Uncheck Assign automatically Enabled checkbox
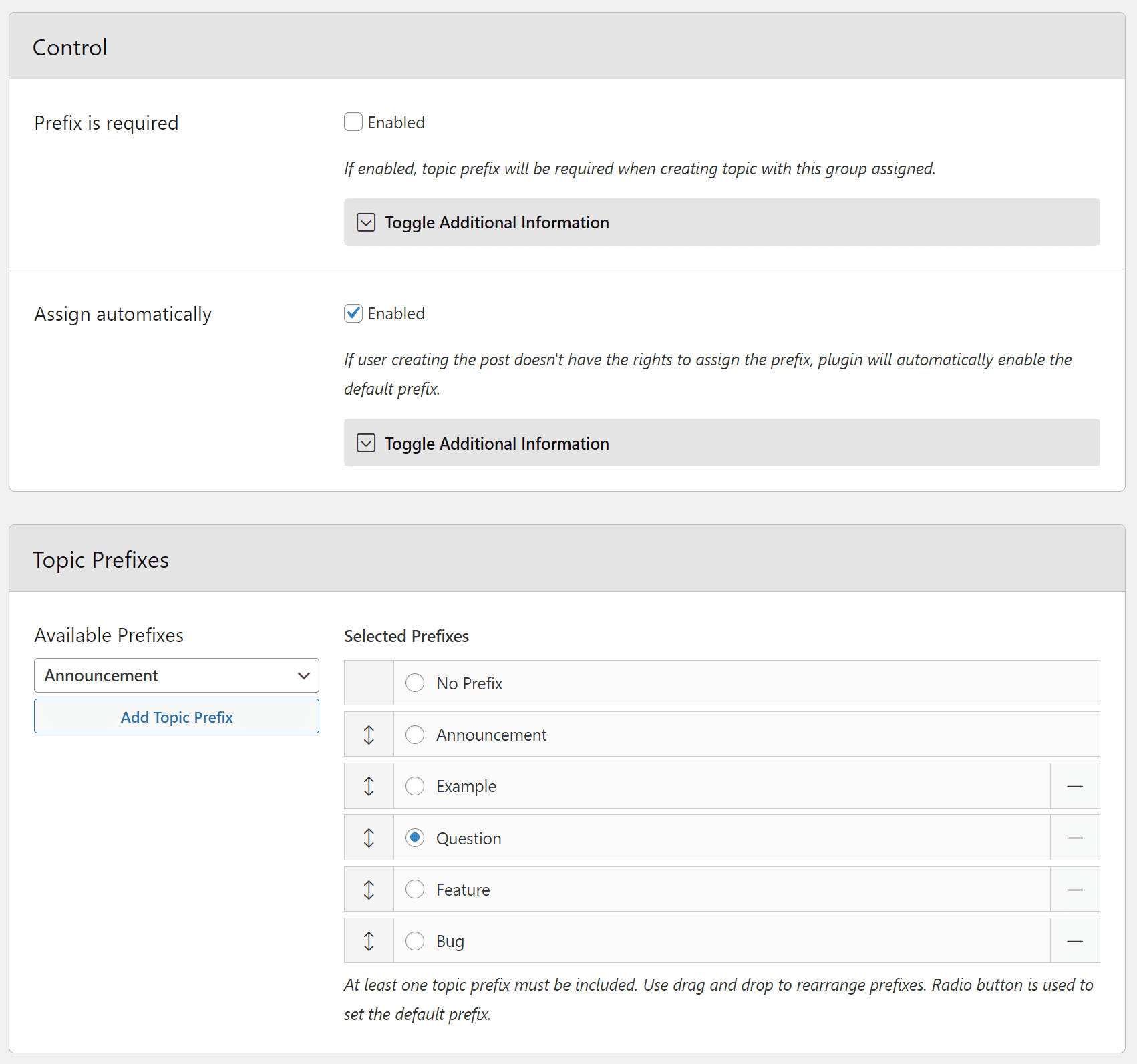 point(353,313)
